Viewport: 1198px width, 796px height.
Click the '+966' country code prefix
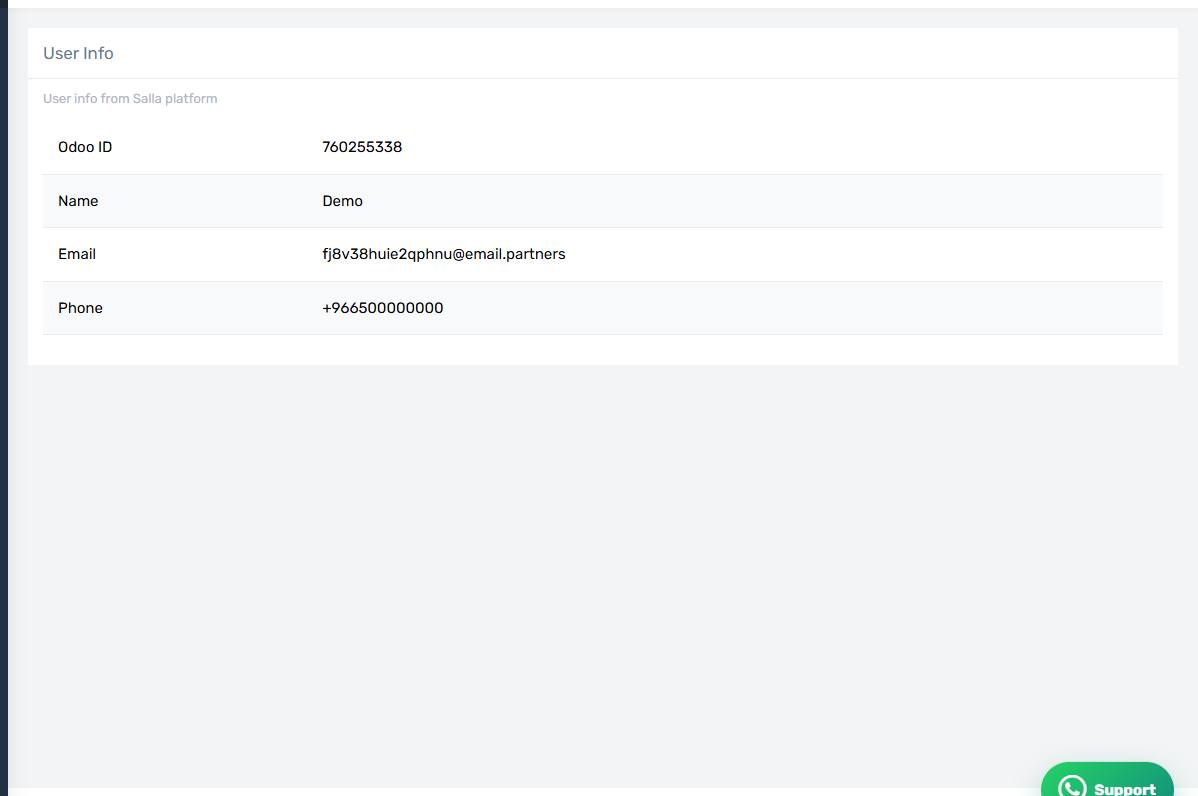pyautogui.click(x=339, y=308)
